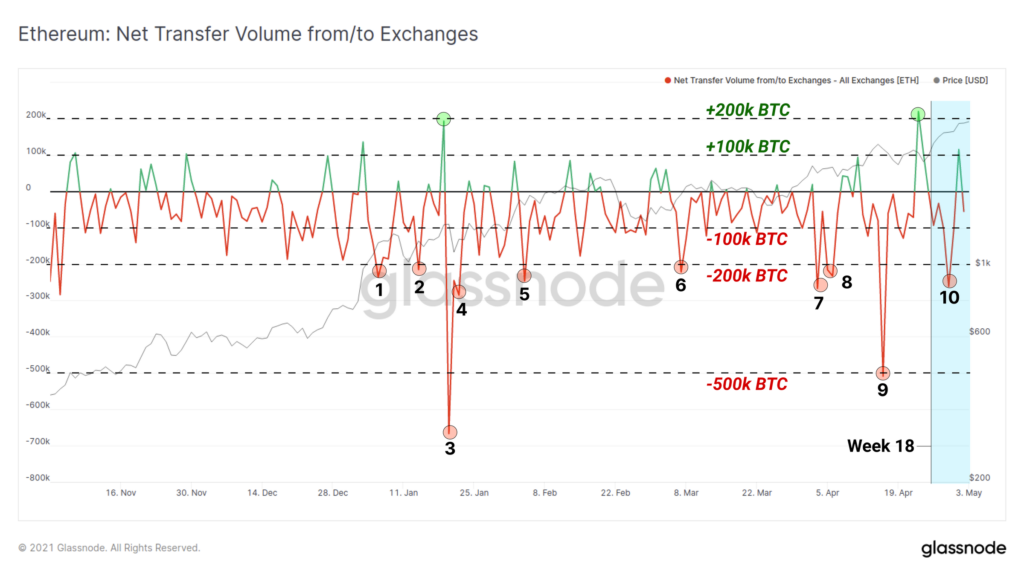This screenshot has width=1024, height=576.
Task: Select the red marker above number 10
Action: pyautogui.click(x=950, y=281)
